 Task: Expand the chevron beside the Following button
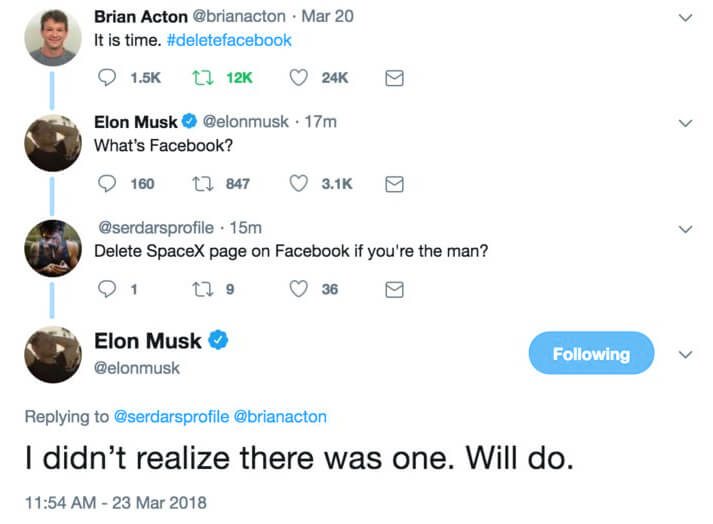(685, 354)
